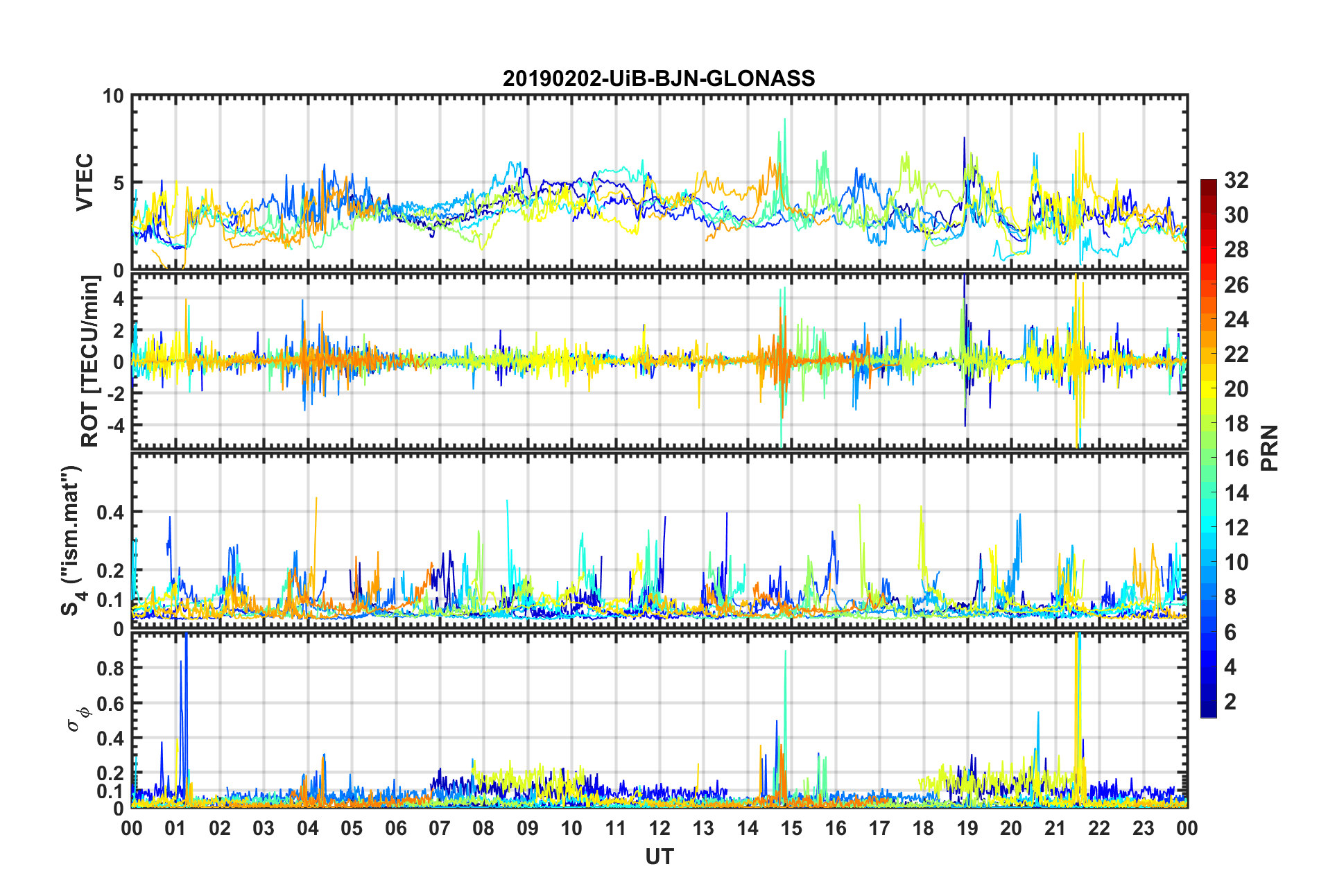Click x-axis tick label 06
The width and height of the screenshot is (1319, 896).
click(x=395, y=828)
